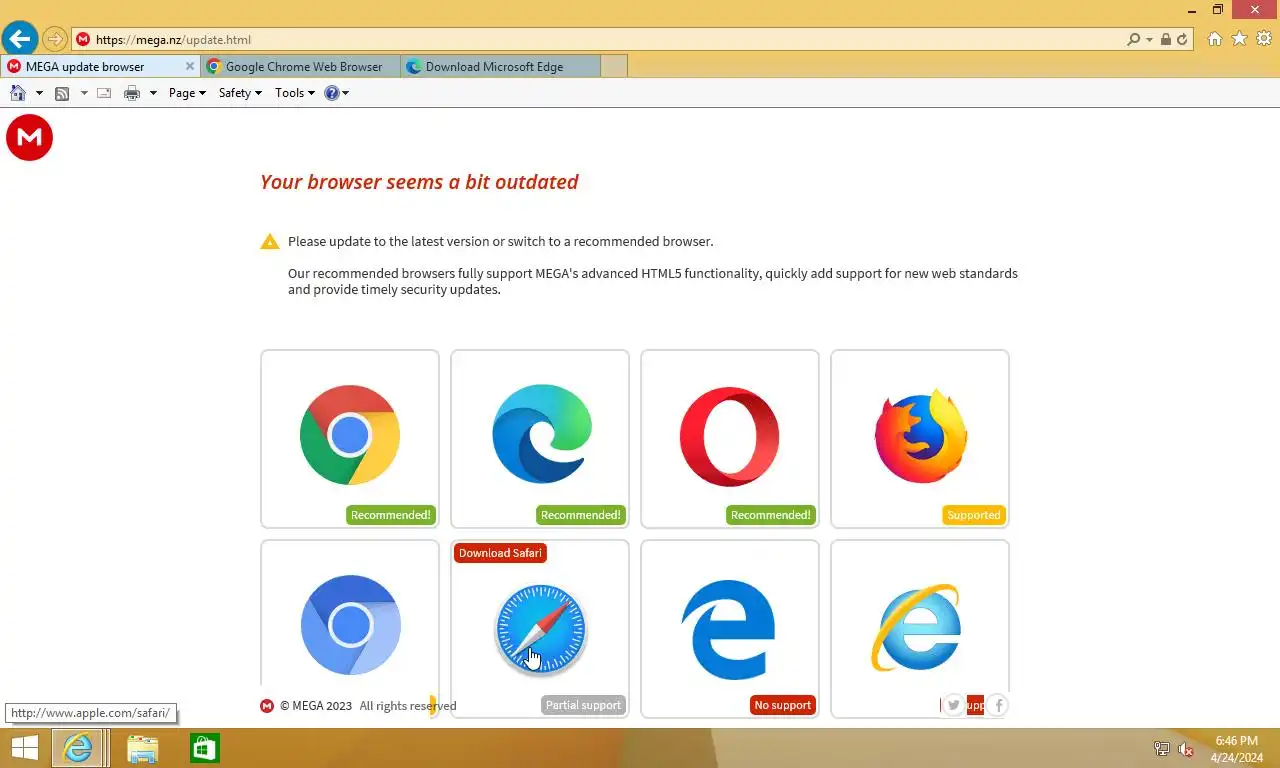Expand the feeds dropdown arrow
The height and width of the screenshot is (768, 1280).
[x=84, y=93]
